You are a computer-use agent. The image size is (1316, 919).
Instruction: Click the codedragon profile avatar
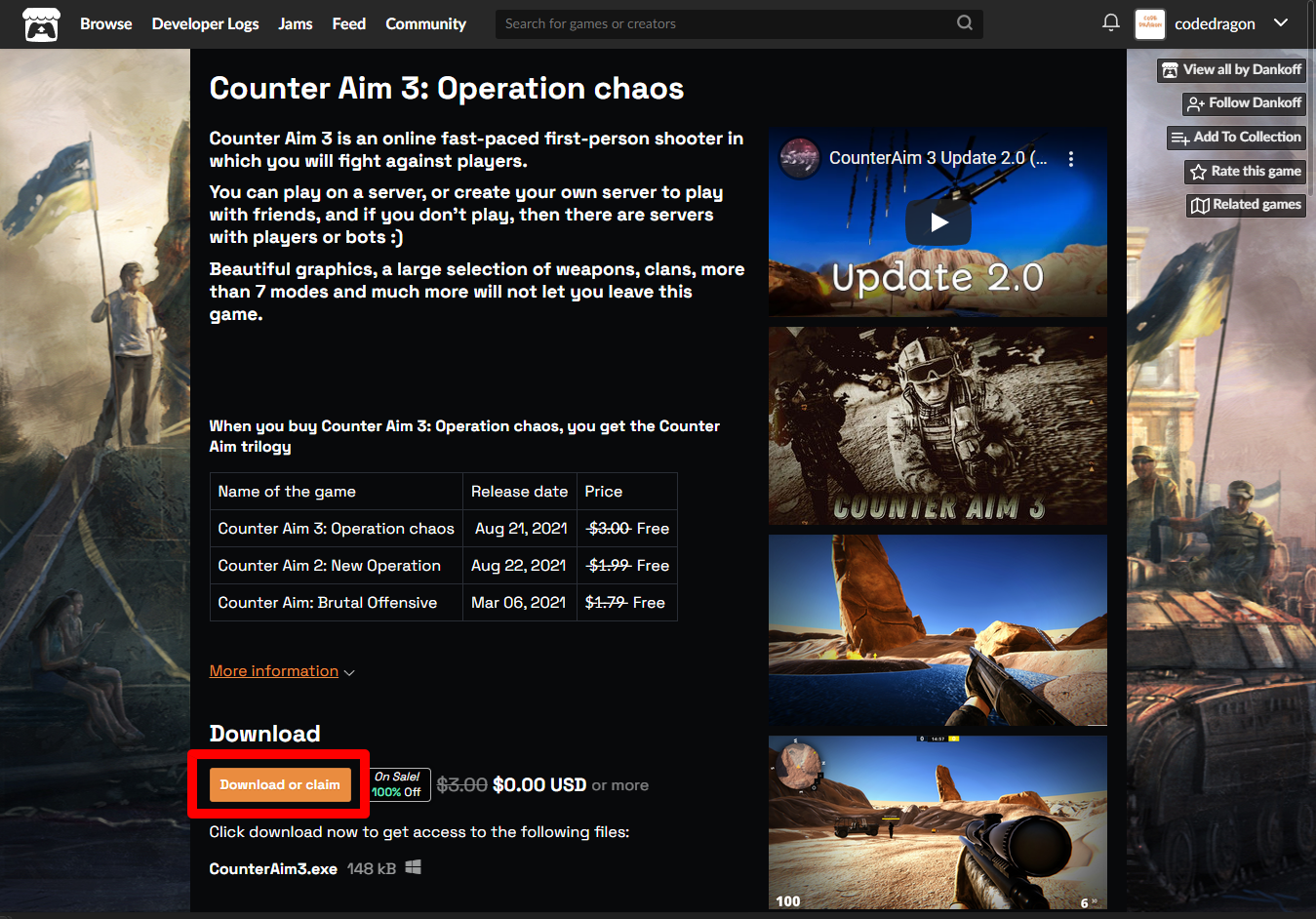click(x=1150, y=23)
